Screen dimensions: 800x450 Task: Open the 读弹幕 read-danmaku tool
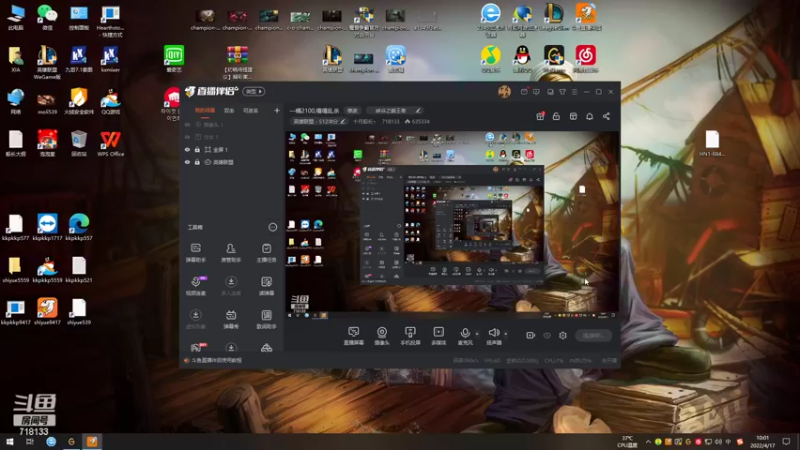(266, 286)
